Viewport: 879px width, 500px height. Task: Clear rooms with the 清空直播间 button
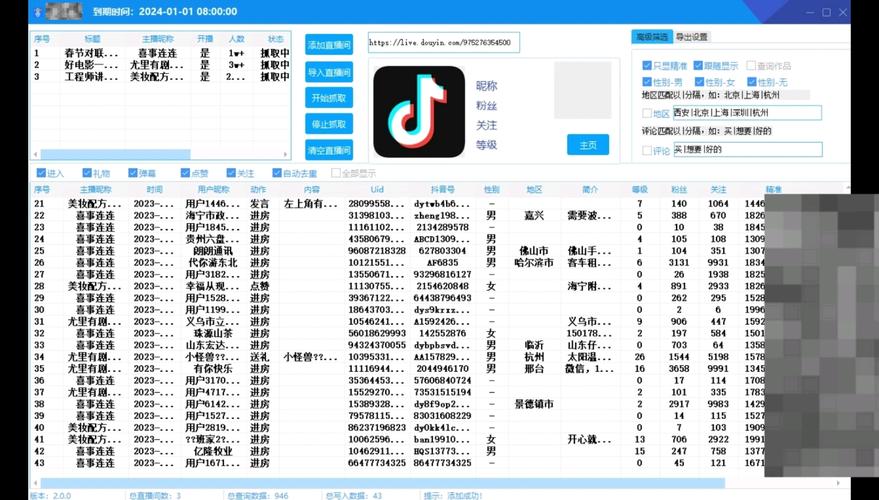pos(329,150)
